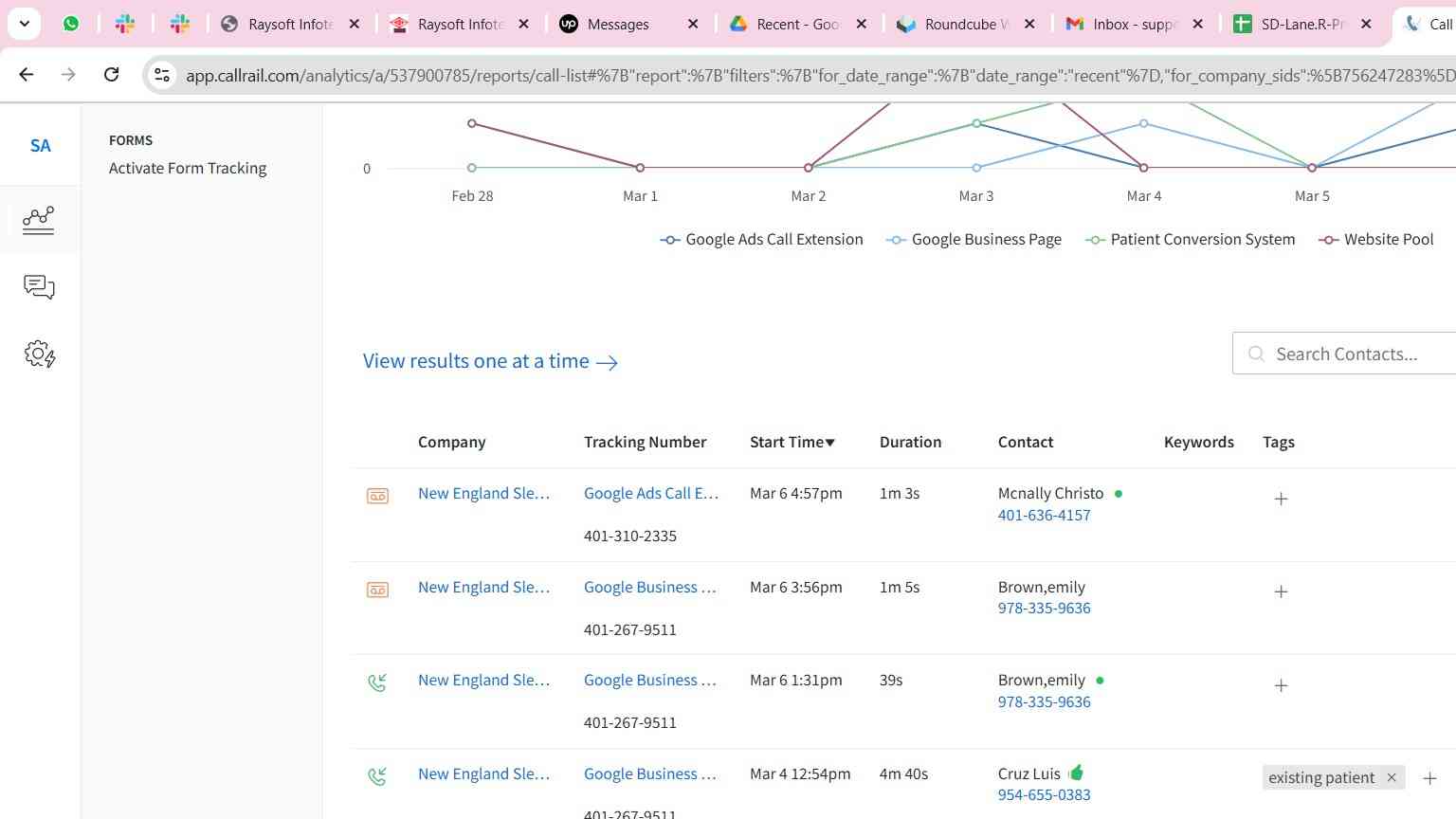1456x819 pixels.
Task: Click the Cruz Luis contact name
Action: click(x=1028, y=773)
